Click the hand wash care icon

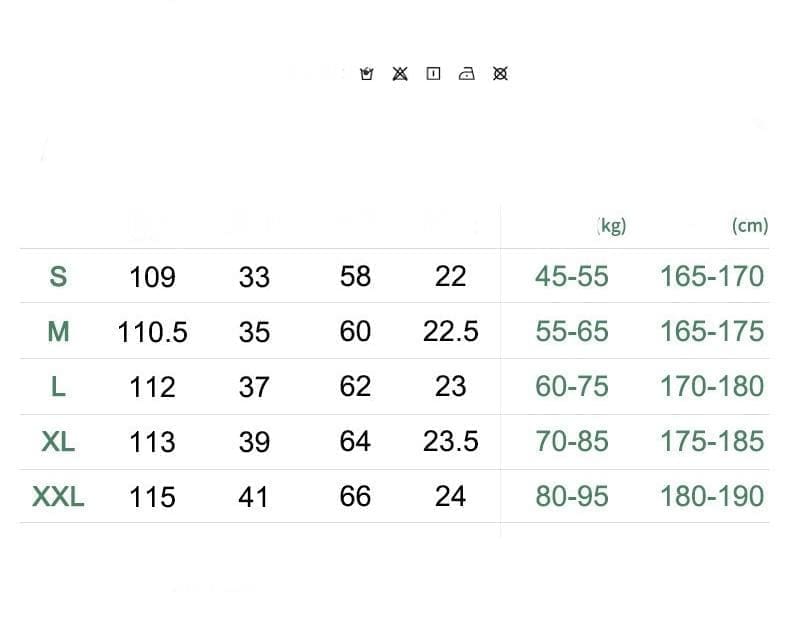367,74
